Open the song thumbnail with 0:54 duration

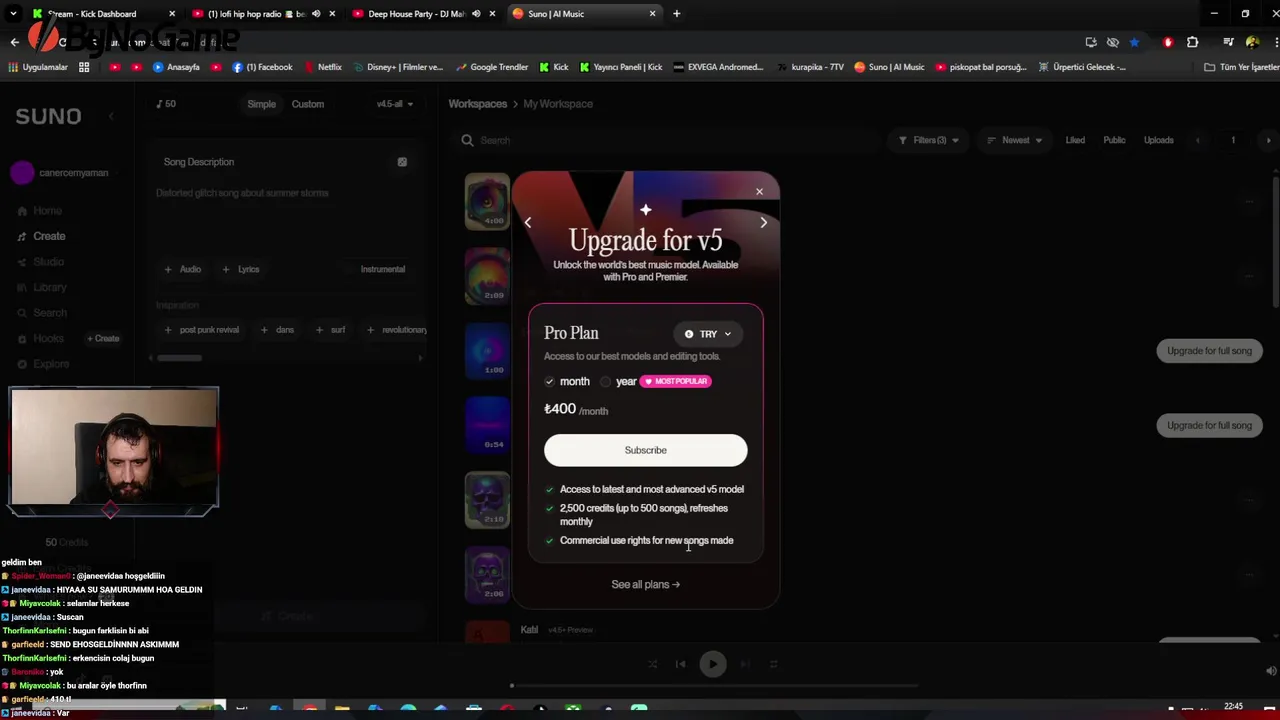point(487,425)
